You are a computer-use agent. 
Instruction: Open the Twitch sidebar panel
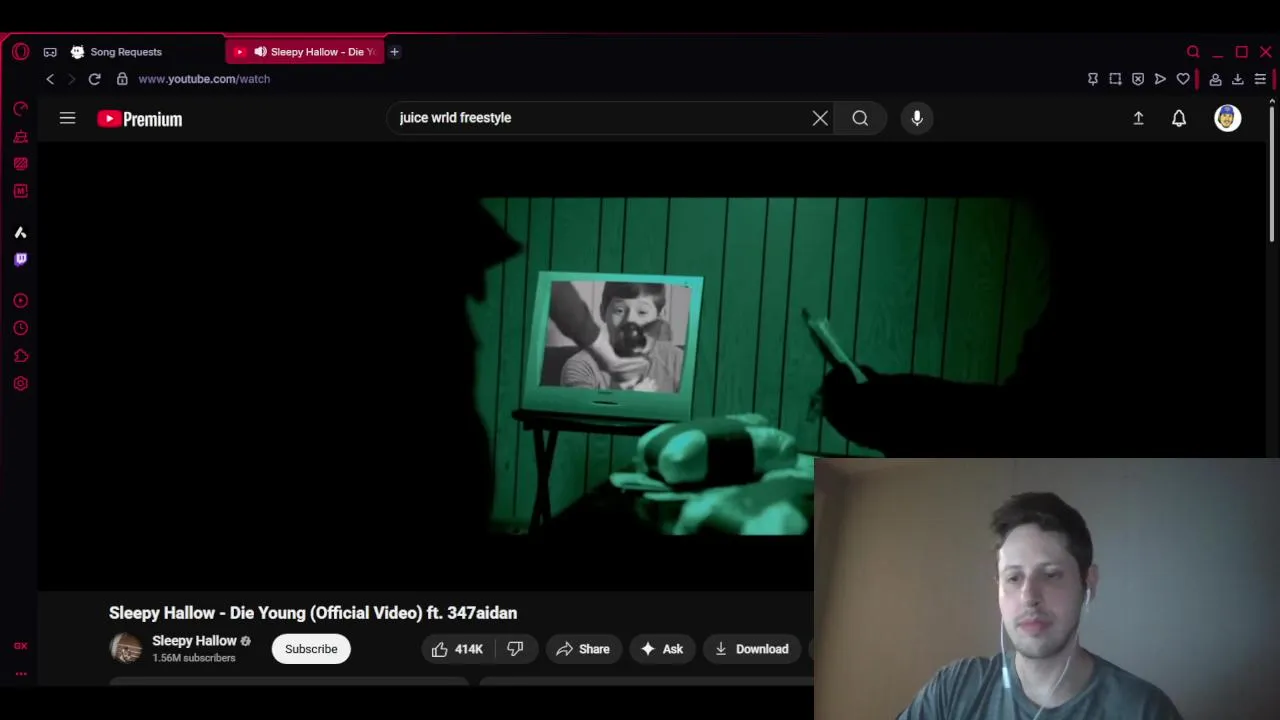20,259
